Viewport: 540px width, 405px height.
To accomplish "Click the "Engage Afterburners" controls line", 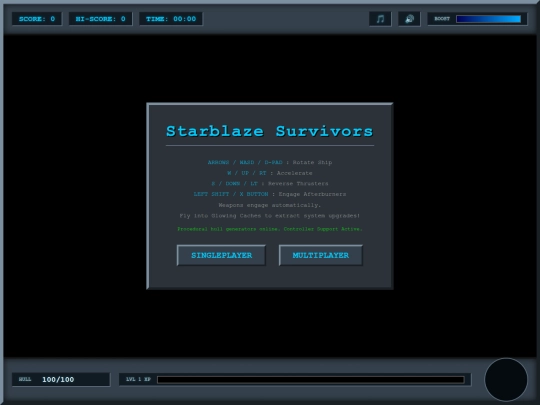I will coord(270,194).
